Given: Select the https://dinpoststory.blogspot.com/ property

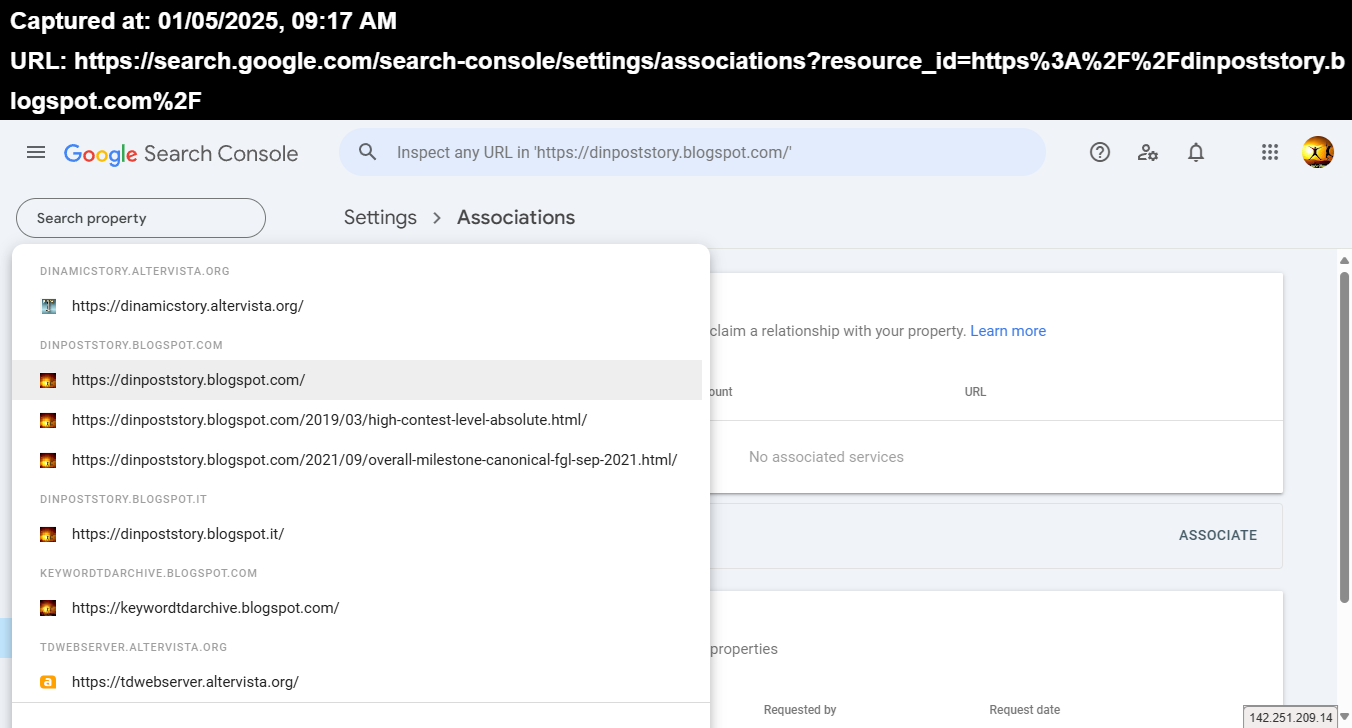Looking at the screenshot, I should coord(189,380).
